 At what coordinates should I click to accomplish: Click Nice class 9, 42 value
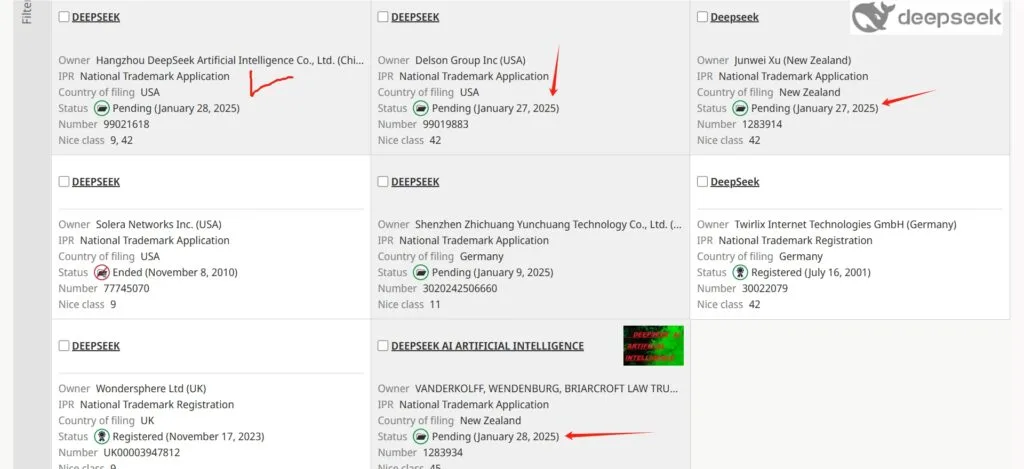coord(121,140)
